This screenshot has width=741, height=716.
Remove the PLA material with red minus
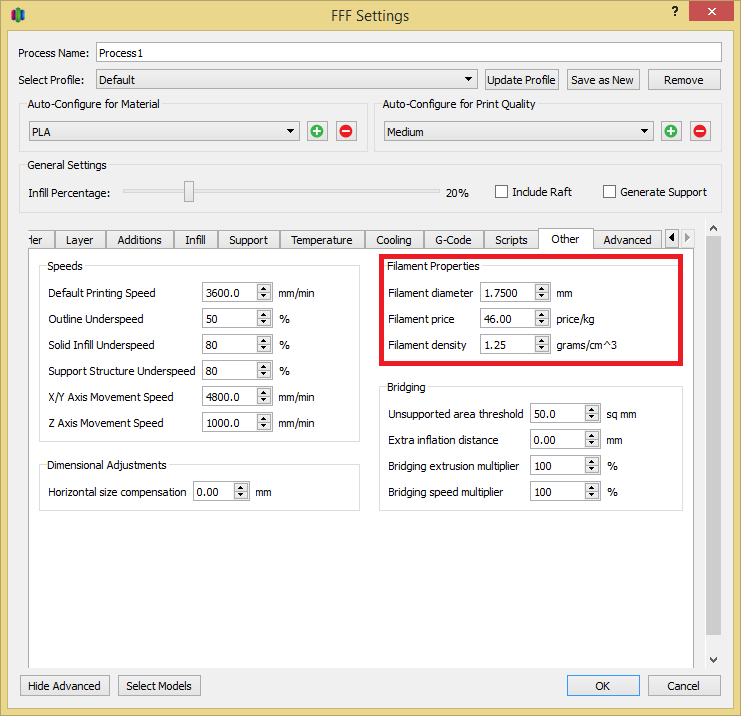346,131
